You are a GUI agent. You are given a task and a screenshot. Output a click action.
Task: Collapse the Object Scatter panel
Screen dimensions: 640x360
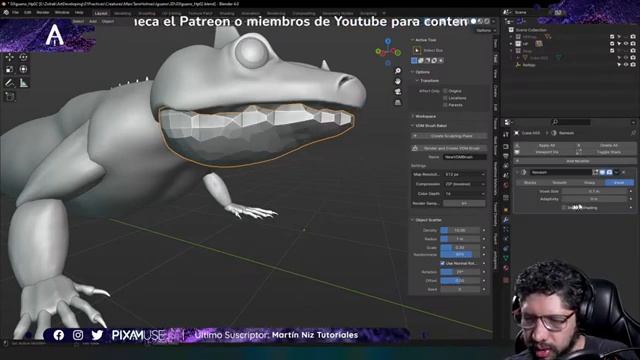click(x=412, y=220)
